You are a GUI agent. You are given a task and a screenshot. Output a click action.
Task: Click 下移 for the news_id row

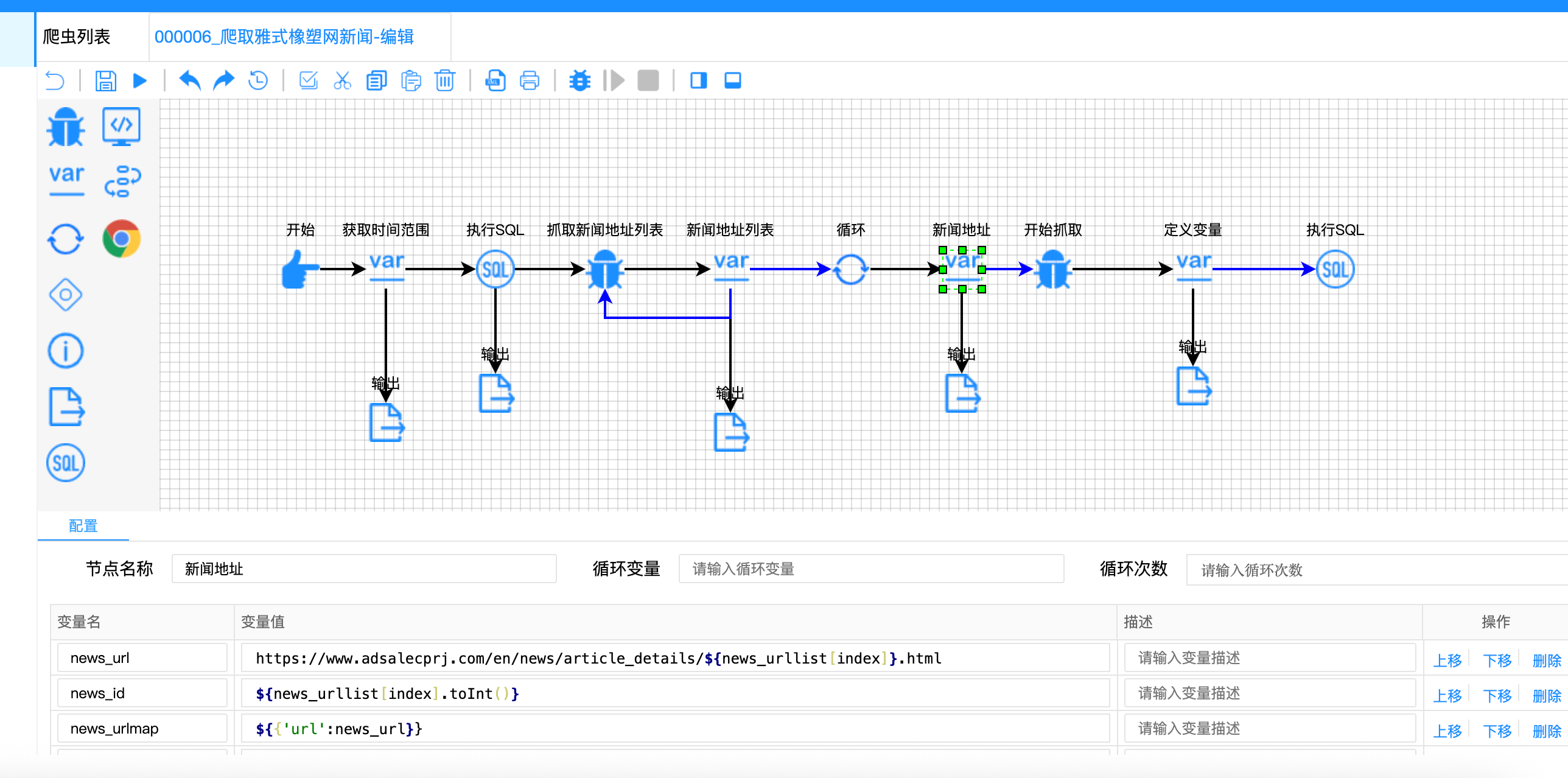(1497, 695)
